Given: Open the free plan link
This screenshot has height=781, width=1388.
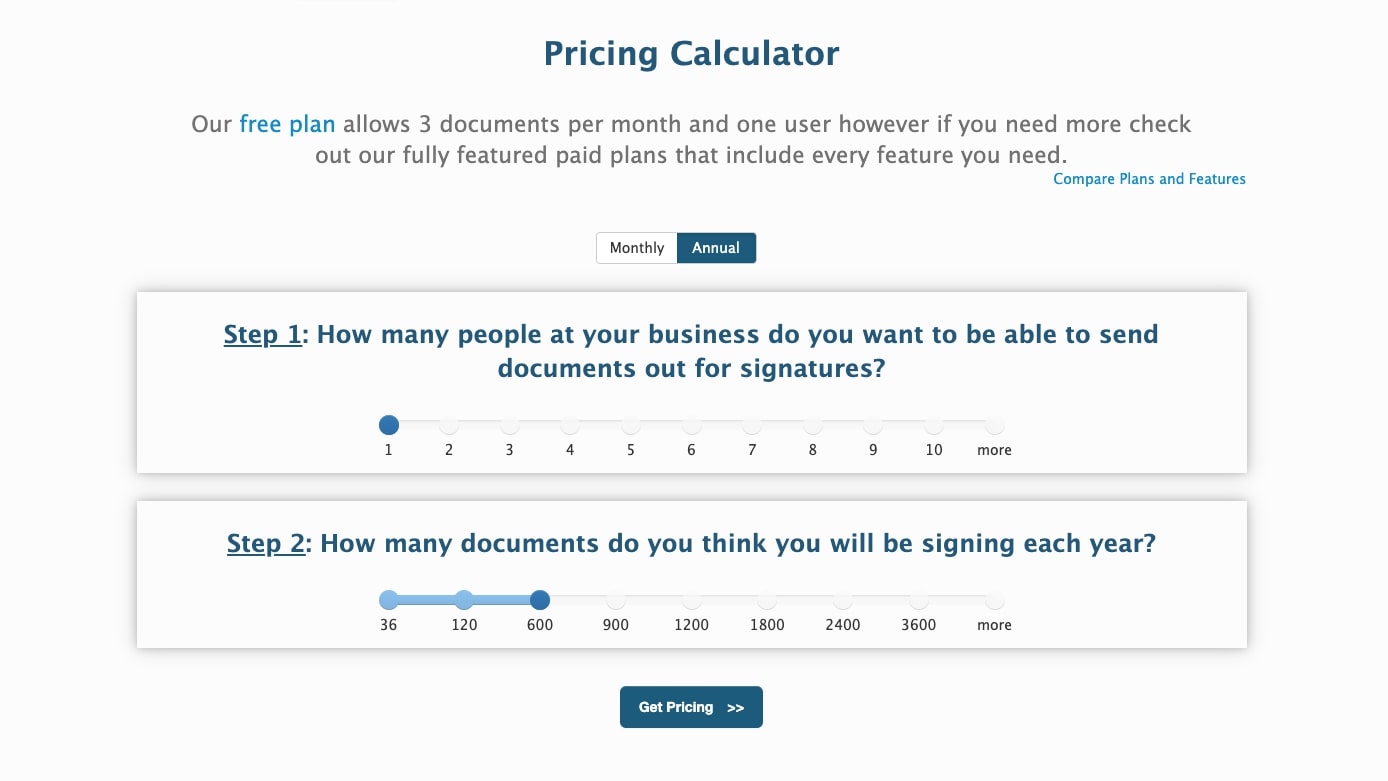Looking at the screenshot, I should tap(287, 125).
